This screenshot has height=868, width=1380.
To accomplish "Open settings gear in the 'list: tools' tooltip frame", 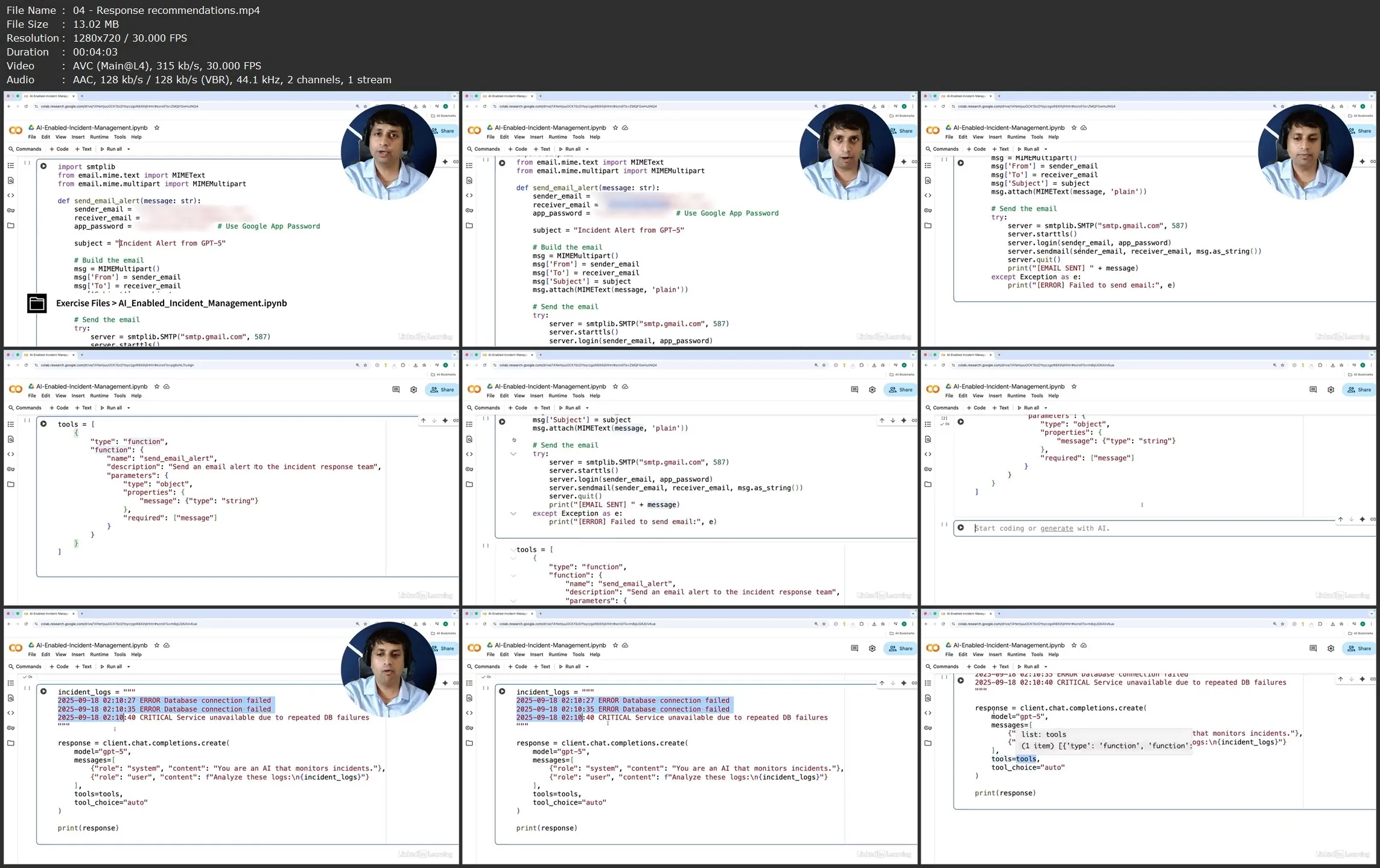I will (x=1331, y=648).
